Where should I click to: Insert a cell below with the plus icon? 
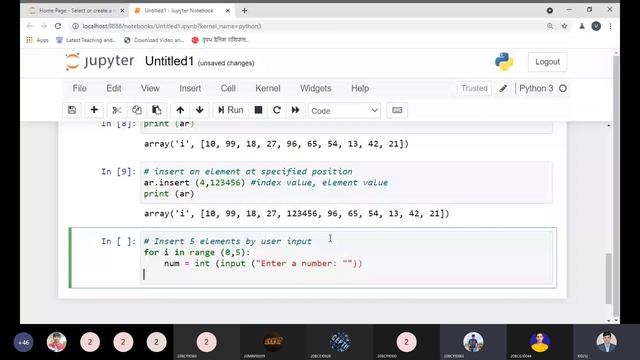click(x=94, y=110)
